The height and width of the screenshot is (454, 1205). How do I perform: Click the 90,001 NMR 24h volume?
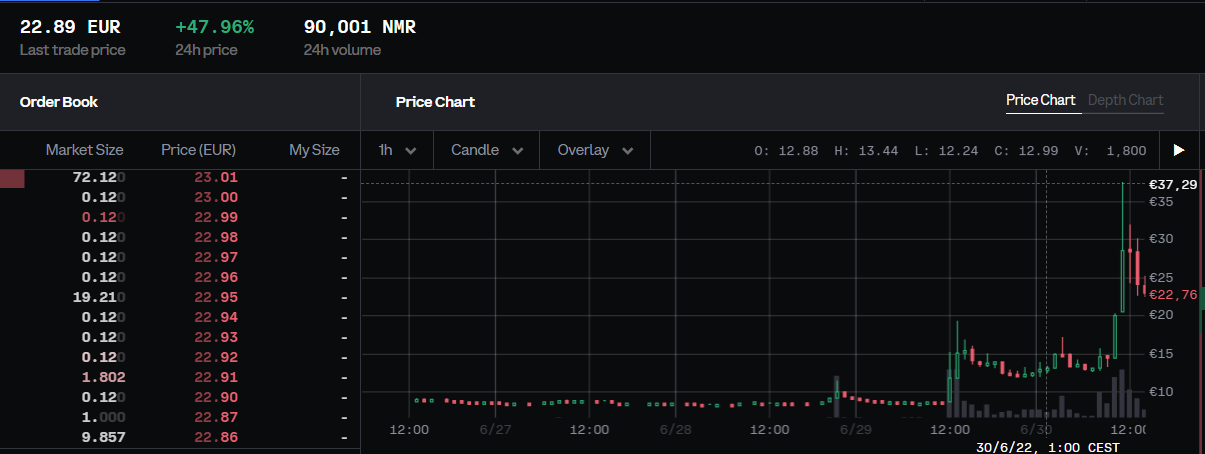click(x=359, y=27)
